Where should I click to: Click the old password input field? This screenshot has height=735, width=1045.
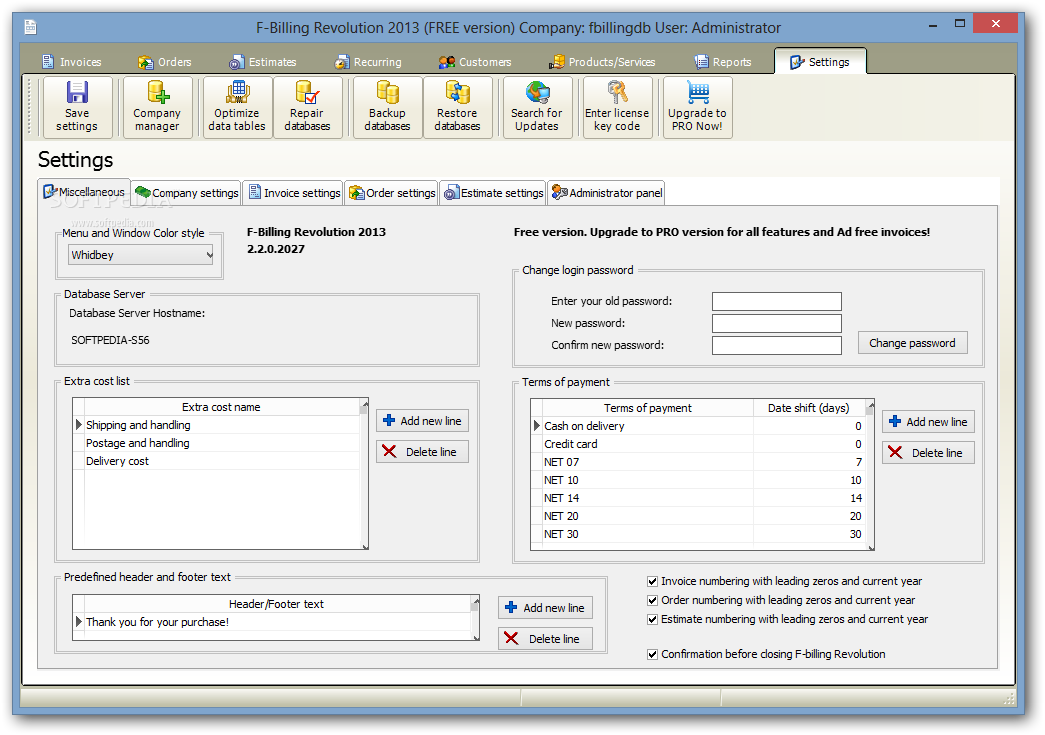point(776,301)
